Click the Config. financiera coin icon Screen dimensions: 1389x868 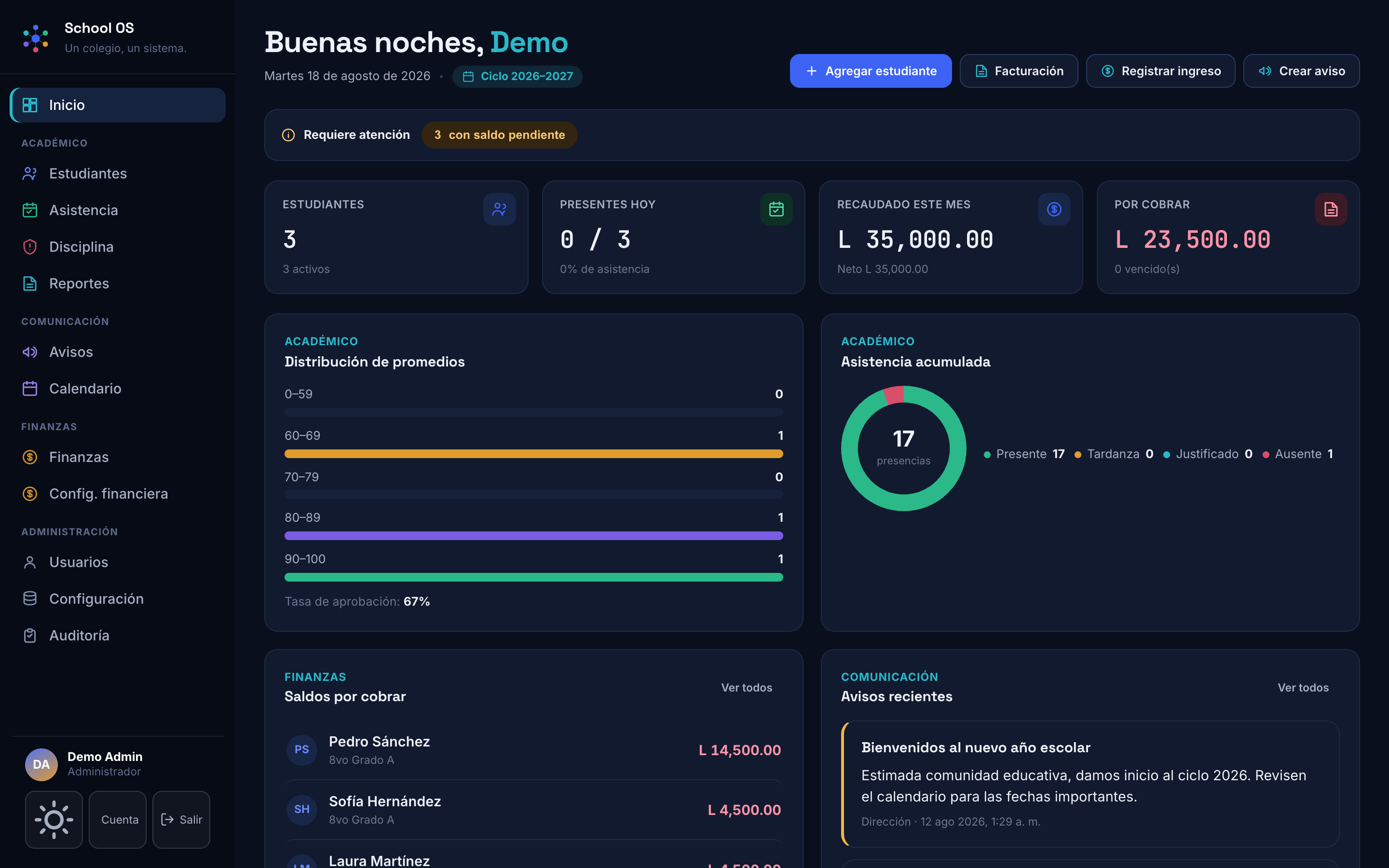click(30, 494)
